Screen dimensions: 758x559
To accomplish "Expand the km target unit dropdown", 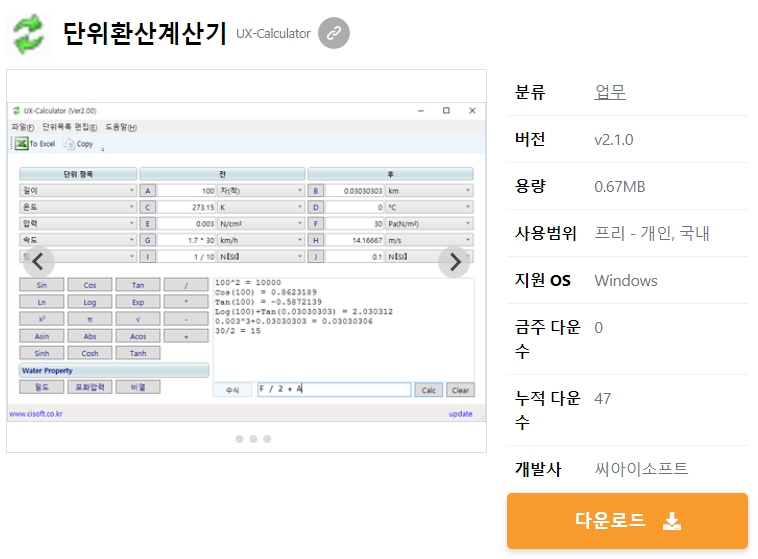I will tap(429, 191).
